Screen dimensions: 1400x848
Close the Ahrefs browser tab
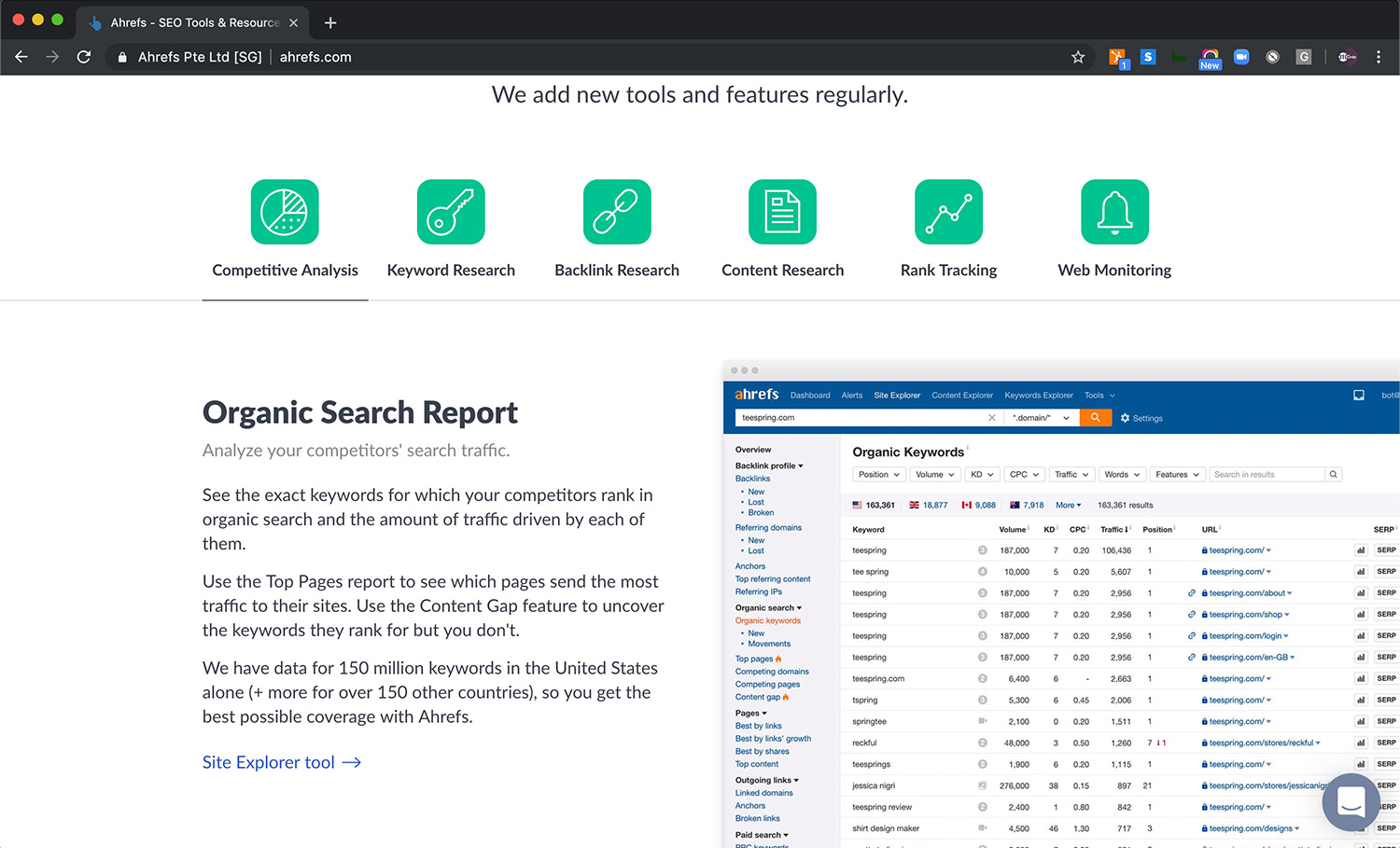(293, 22)
